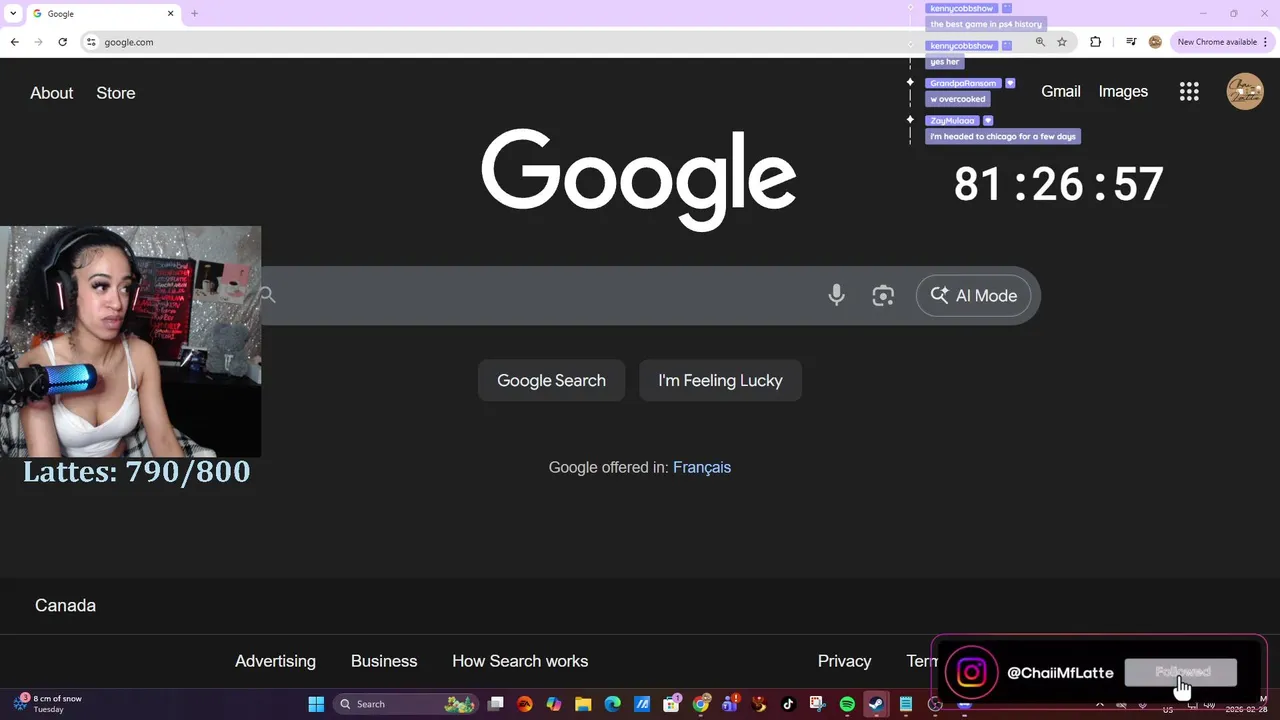1280x720 pixels.
Task: Open the Google apps grid
Action: [x=1189, y=92]
